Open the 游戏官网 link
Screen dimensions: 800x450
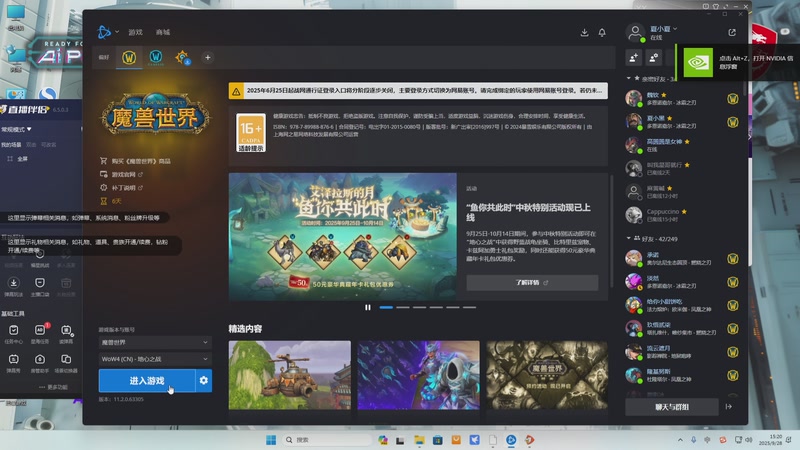pyautogui.click(x=123, y=174)
